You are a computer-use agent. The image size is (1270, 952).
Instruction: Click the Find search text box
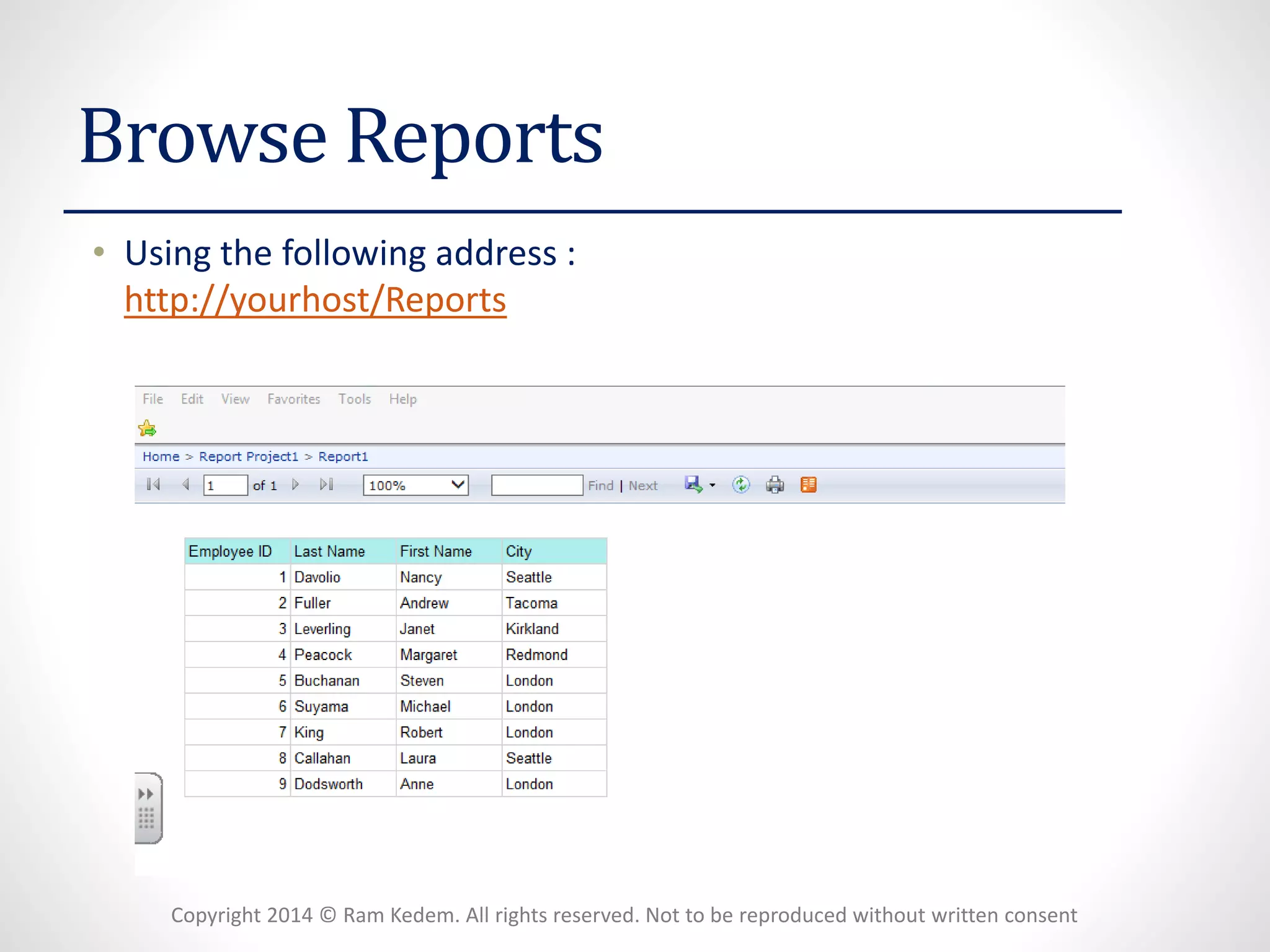[537, 485]
